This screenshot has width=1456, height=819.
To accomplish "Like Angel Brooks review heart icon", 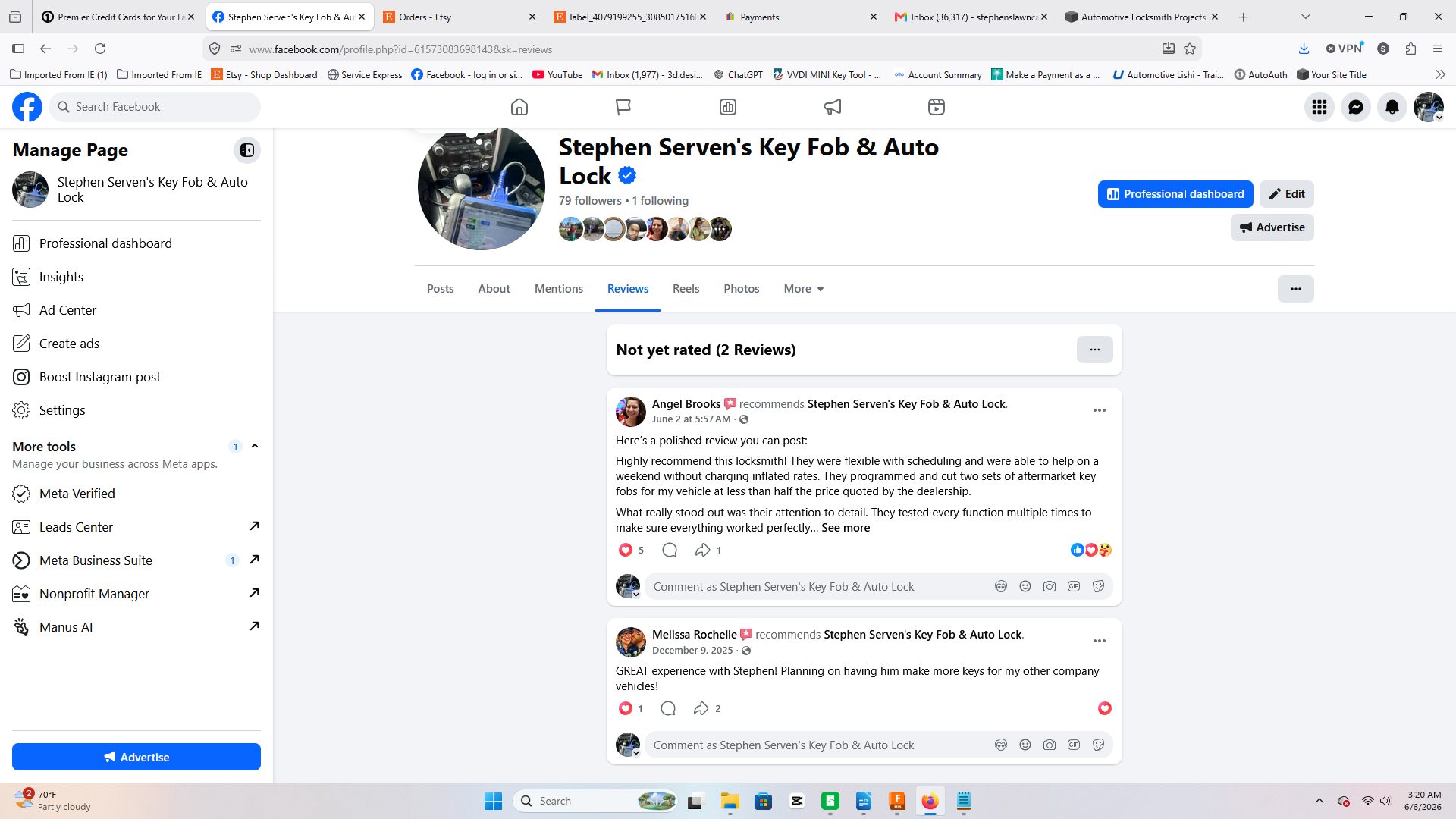I will [x=626, y=550].
